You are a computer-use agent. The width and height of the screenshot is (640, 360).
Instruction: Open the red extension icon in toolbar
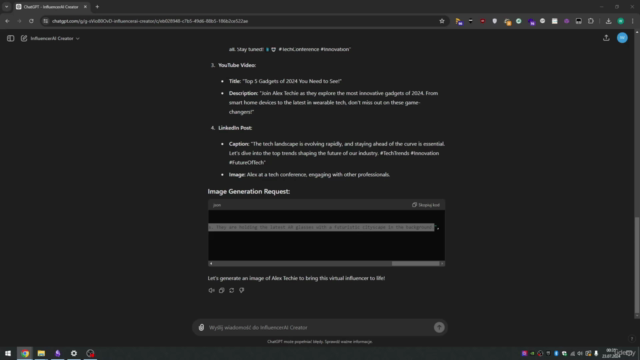click(x=482, y=21)
